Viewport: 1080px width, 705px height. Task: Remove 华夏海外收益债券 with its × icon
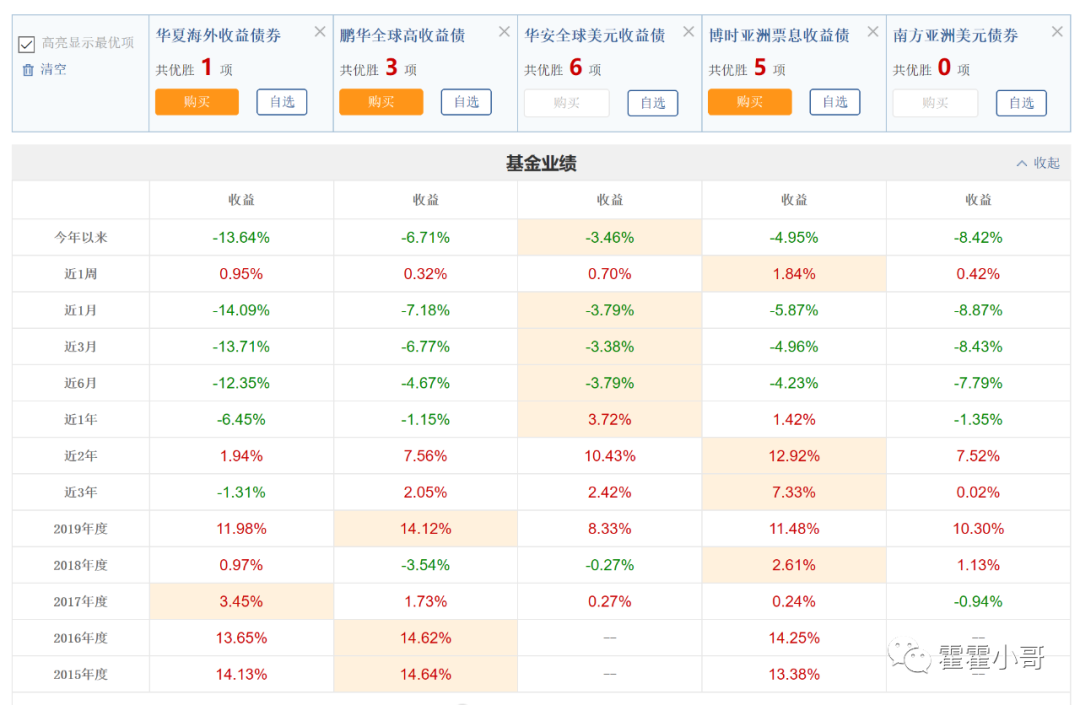point(319,31)
